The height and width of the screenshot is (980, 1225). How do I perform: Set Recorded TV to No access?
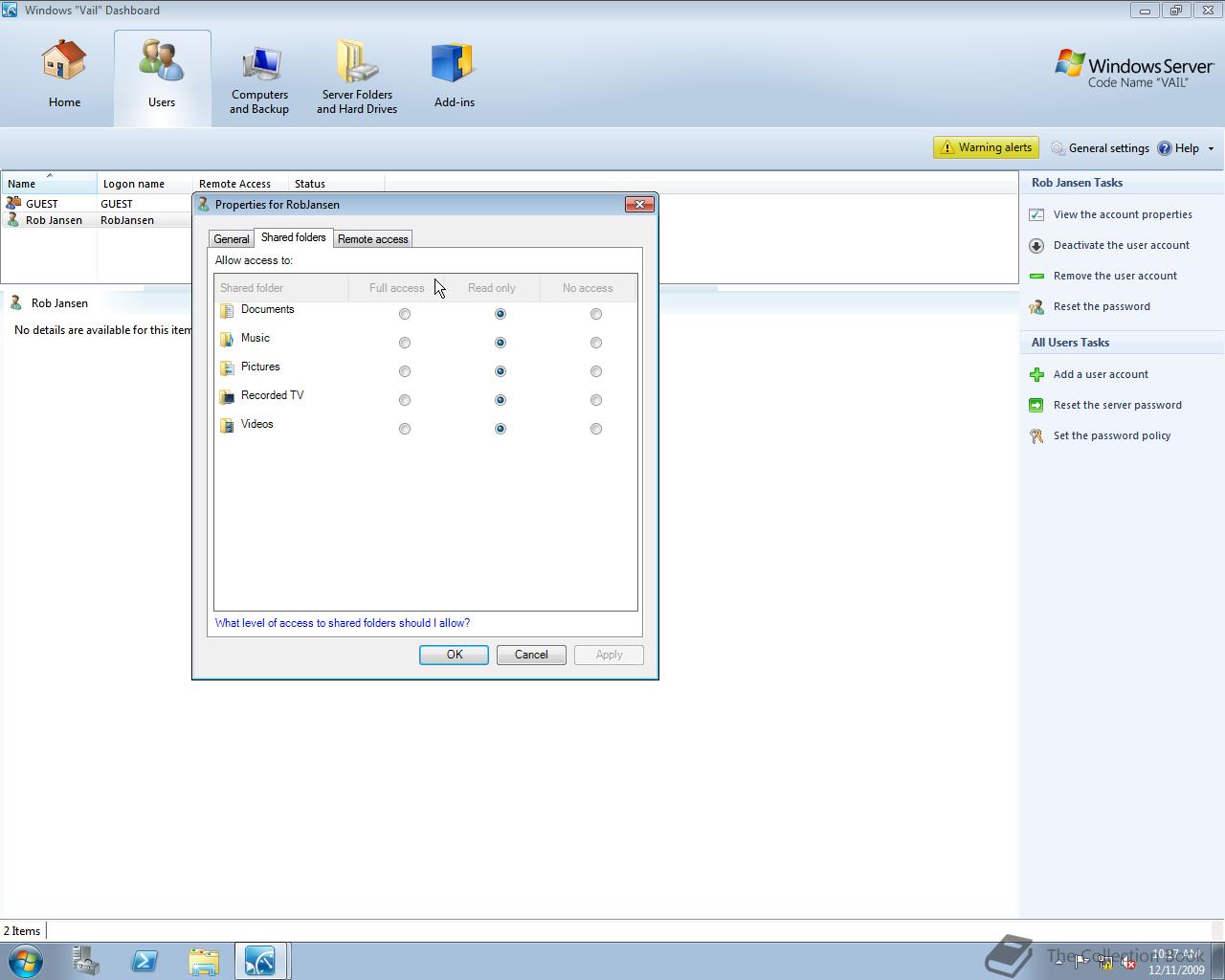(596, 400)
